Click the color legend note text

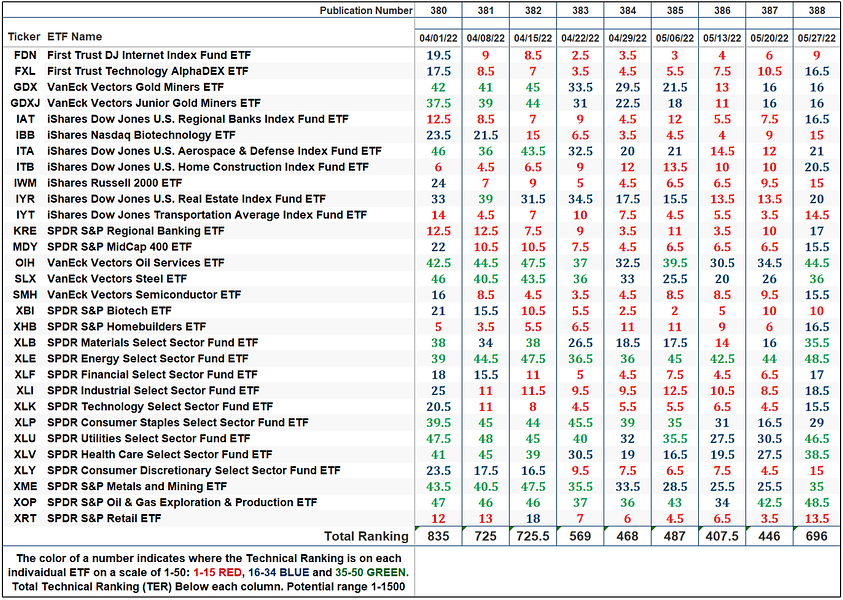209,572
